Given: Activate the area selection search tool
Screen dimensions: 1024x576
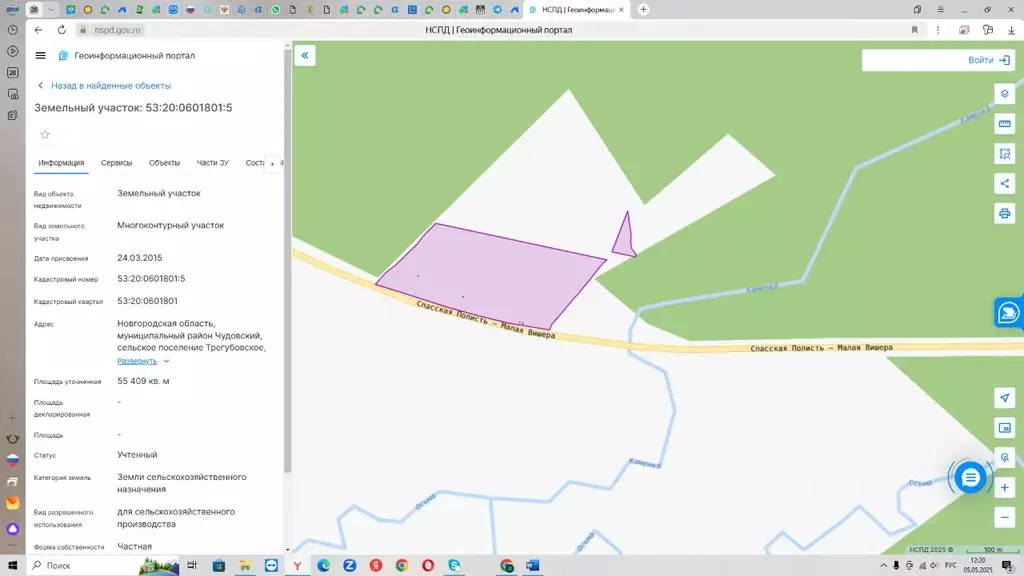Looking at the screenshot, I should [1005, 154].
